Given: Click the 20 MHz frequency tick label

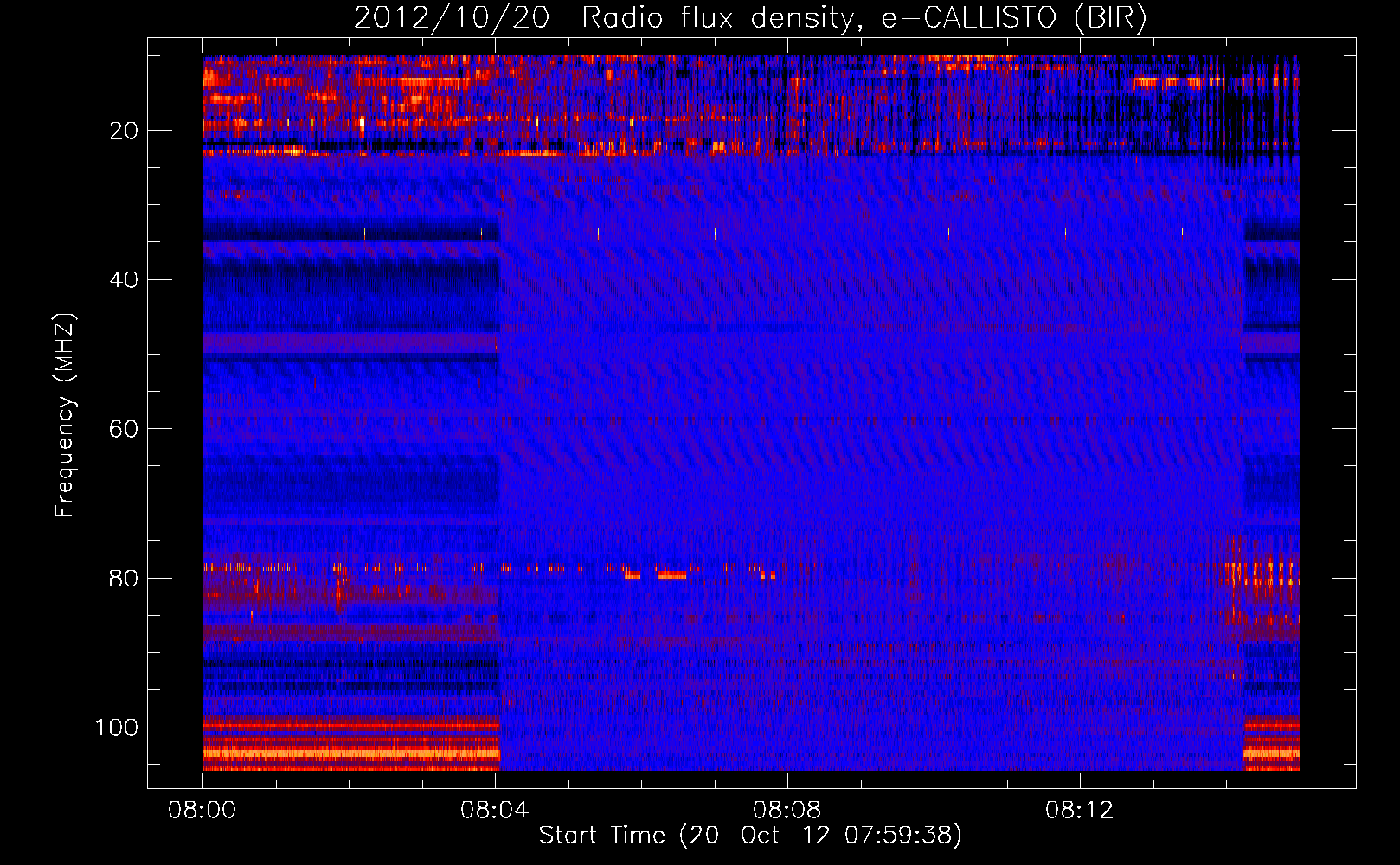Looking at the screenshot, I should (x=124, y=131).
